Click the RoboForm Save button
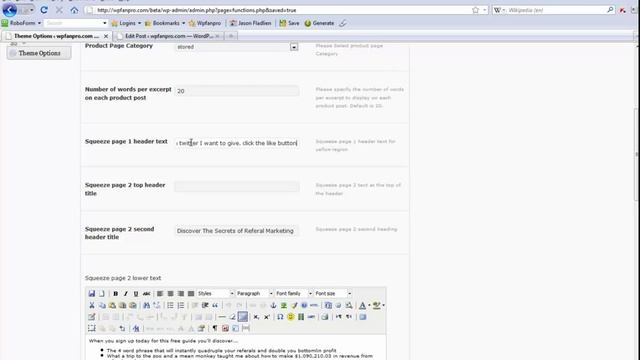Image resolution: width=640 pixels, height=360 pixels. [289, 23]
